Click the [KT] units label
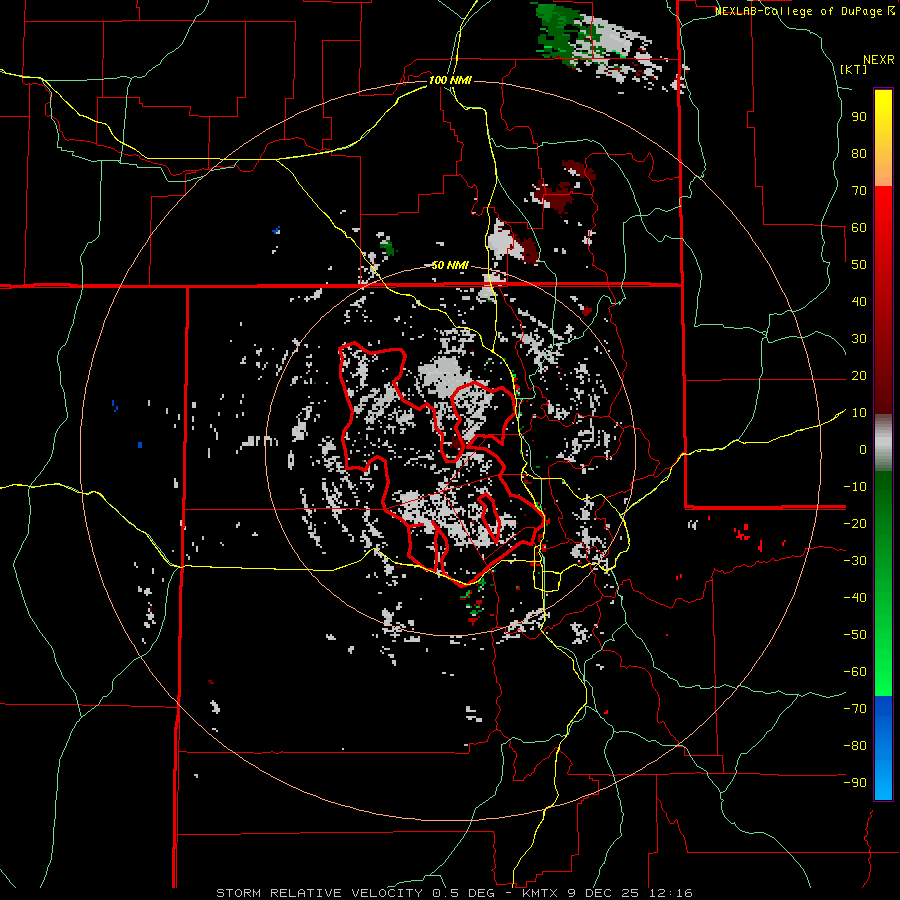This screenshot has height=900, width=900. (x=854, y=69)
